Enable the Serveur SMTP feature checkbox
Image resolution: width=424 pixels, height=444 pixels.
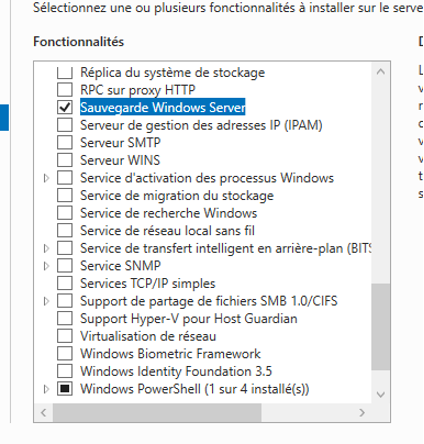pyautogui.click(x=65, y=143)
